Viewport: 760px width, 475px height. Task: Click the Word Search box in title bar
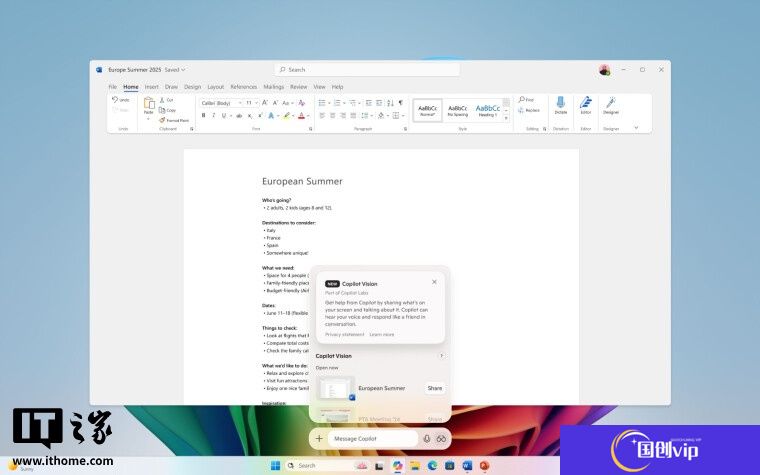point(367,70)
